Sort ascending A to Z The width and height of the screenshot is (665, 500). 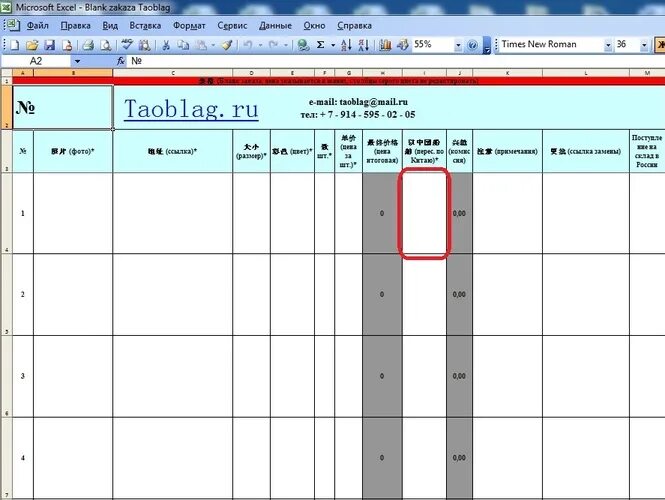click(x=346, y=45)
